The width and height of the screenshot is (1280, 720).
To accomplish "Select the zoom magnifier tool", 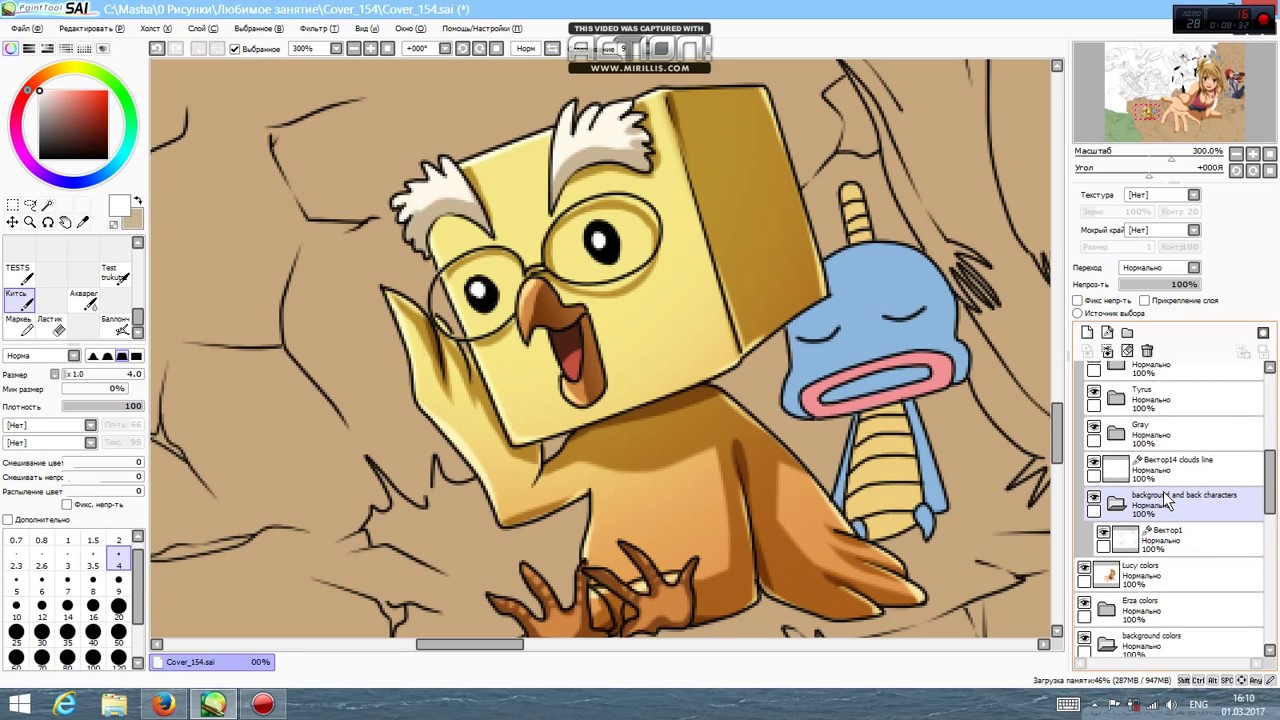I will point(30,222).
